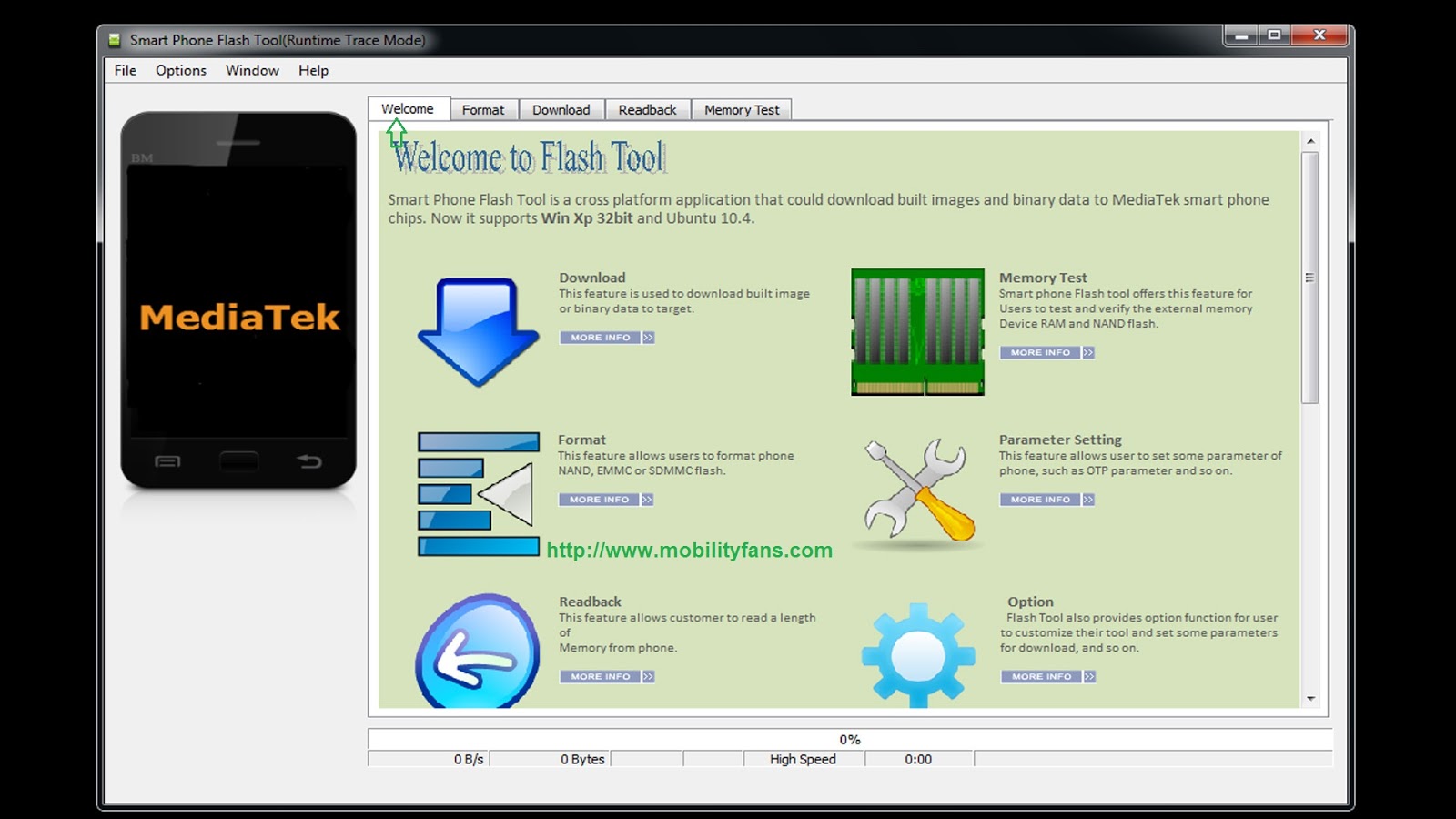Open the Options menu
Screen dimensions: 1456x819
(x=181, y=70)
